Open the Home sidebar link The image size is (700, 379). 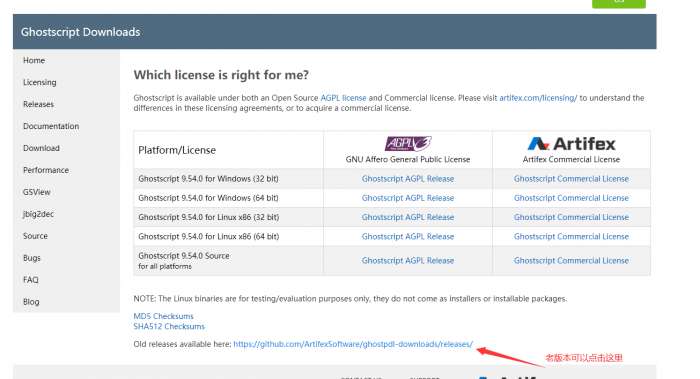point(34,60)
